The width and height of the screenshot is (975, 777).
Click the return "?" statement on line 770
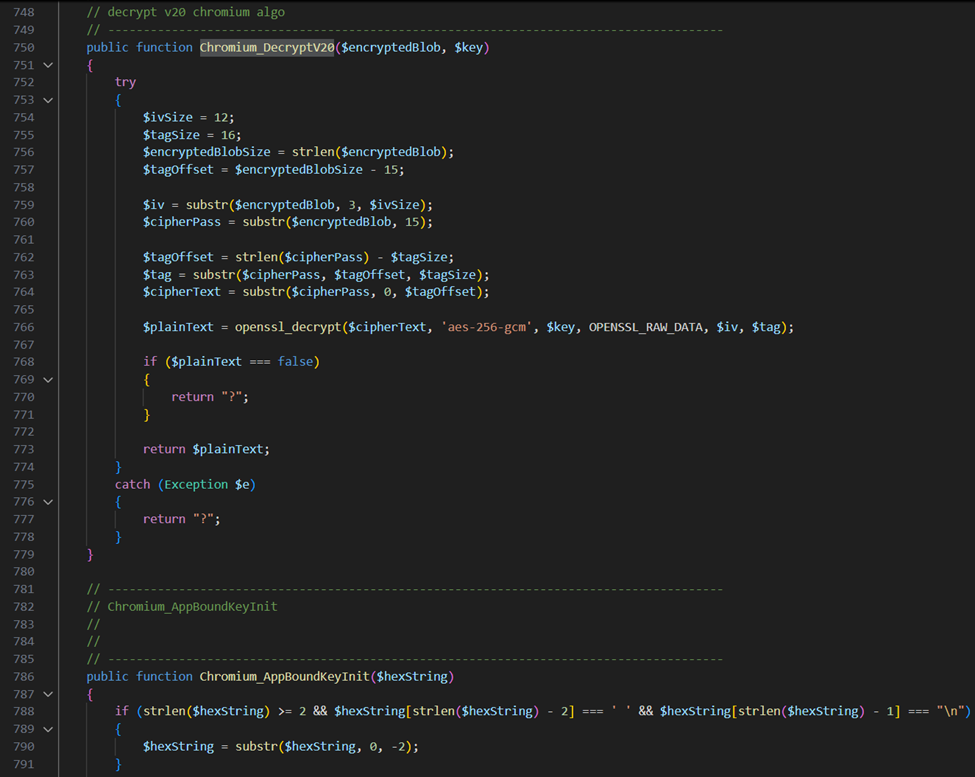point(210,397)
